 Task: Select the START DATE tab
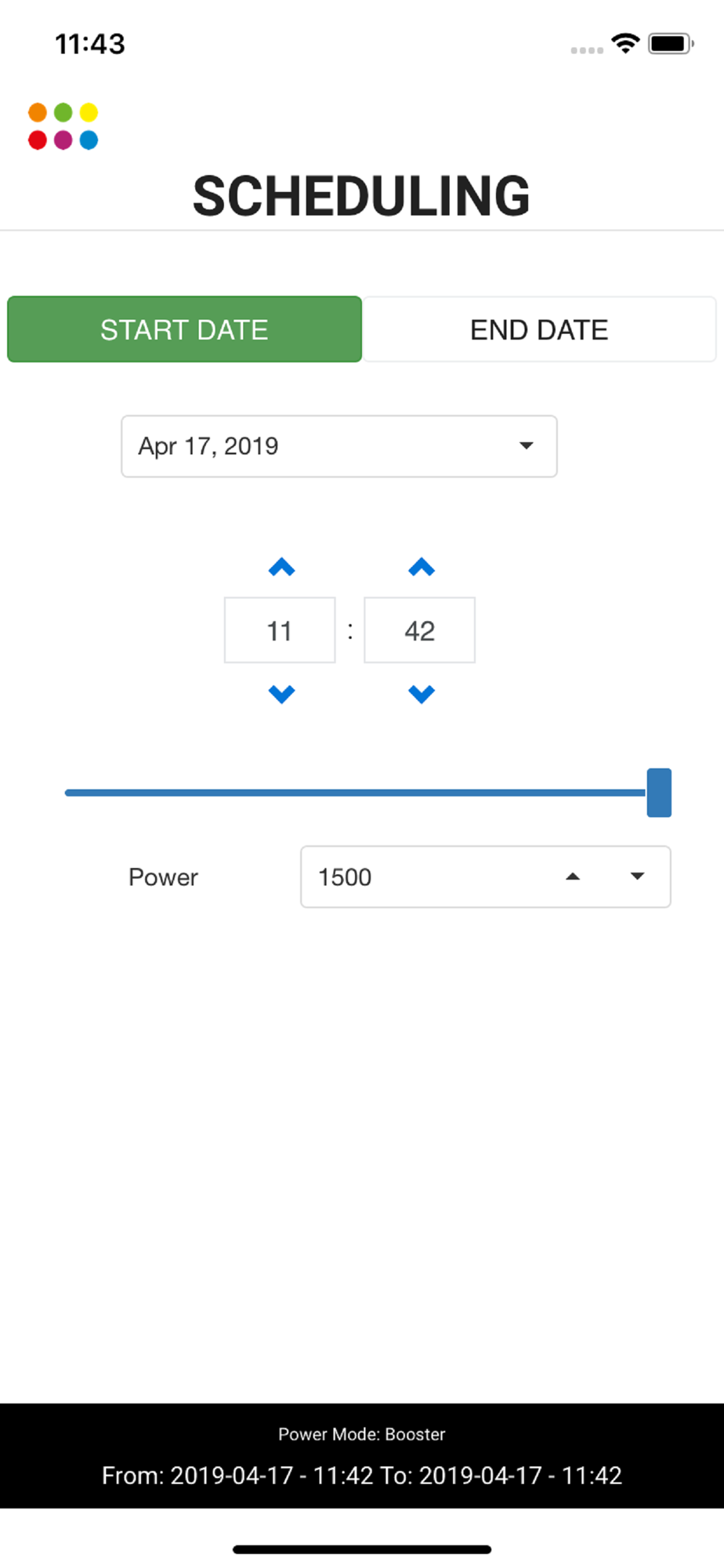point(185,329)
